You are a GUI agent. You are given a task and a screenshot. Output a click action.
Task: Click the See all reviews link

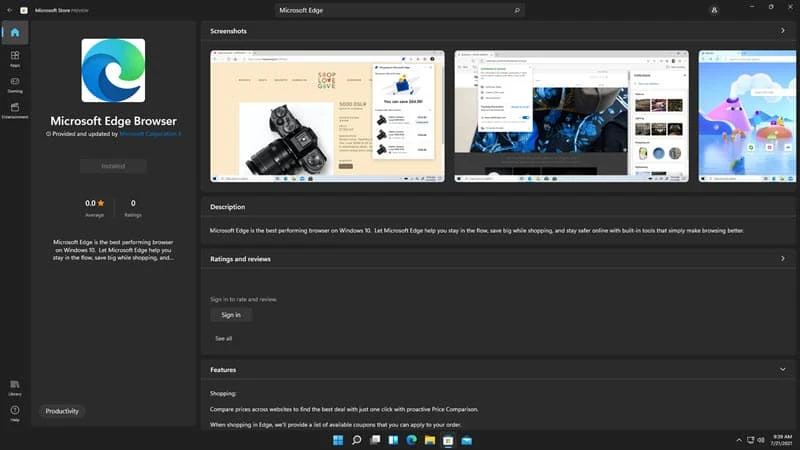(x=223, y=338)
